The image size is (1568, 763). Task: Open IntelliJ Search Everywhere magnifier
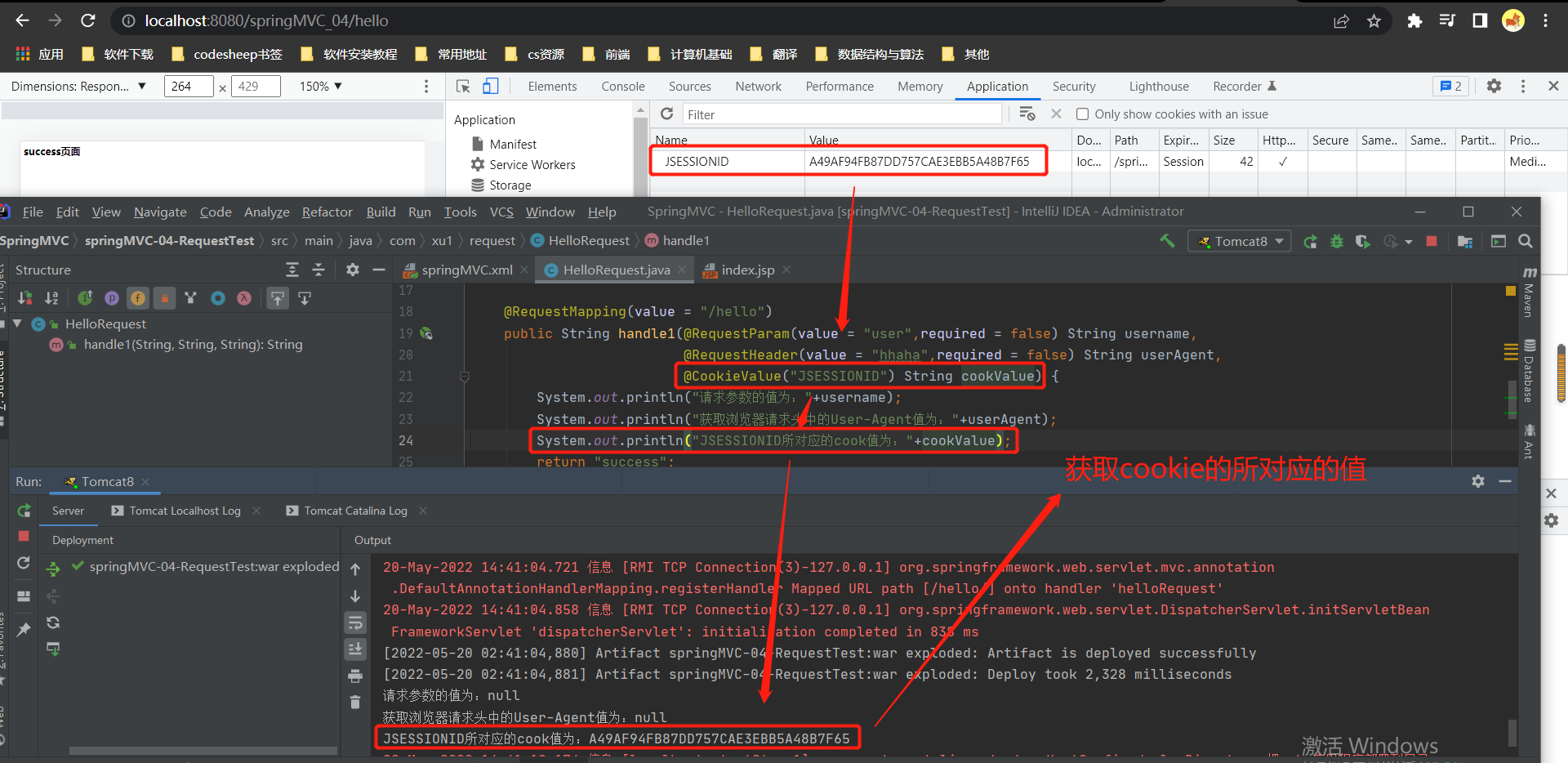click(1525, 241)
